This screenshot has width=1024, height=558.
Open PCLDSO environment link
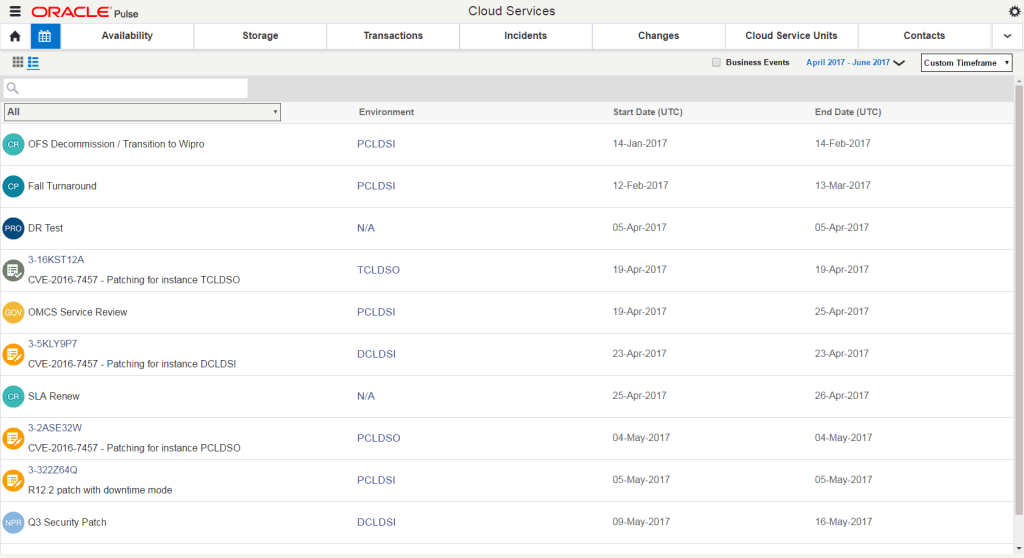(x=379, y=438)
